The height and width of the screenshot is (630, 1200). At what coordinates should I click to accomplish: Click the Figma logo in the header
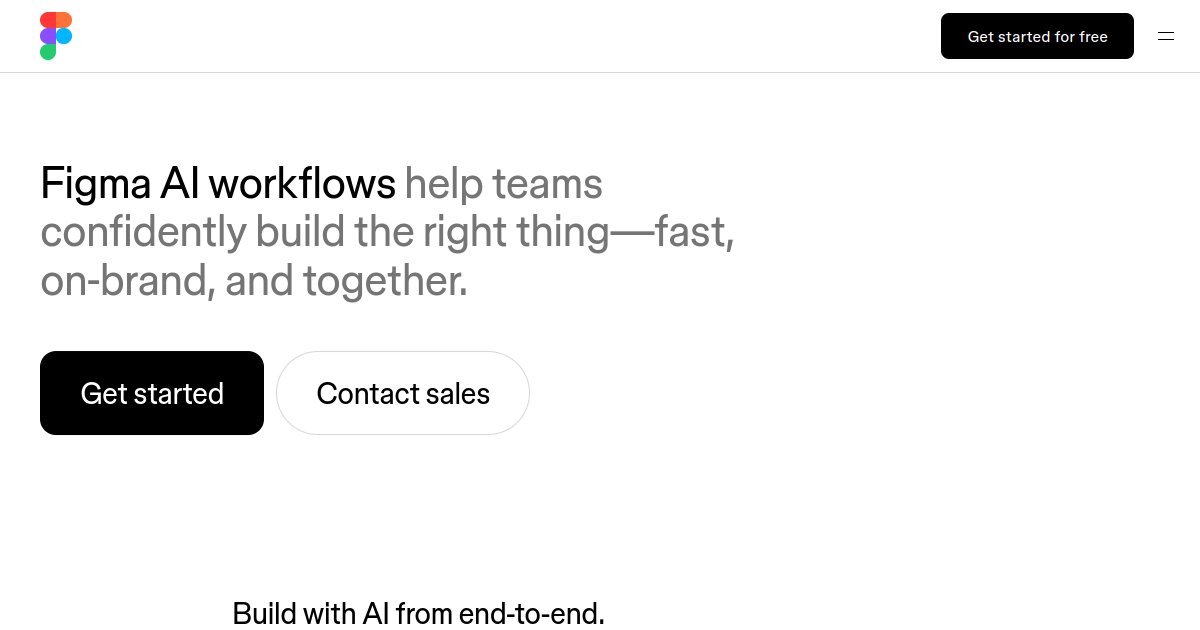[56, 36]
